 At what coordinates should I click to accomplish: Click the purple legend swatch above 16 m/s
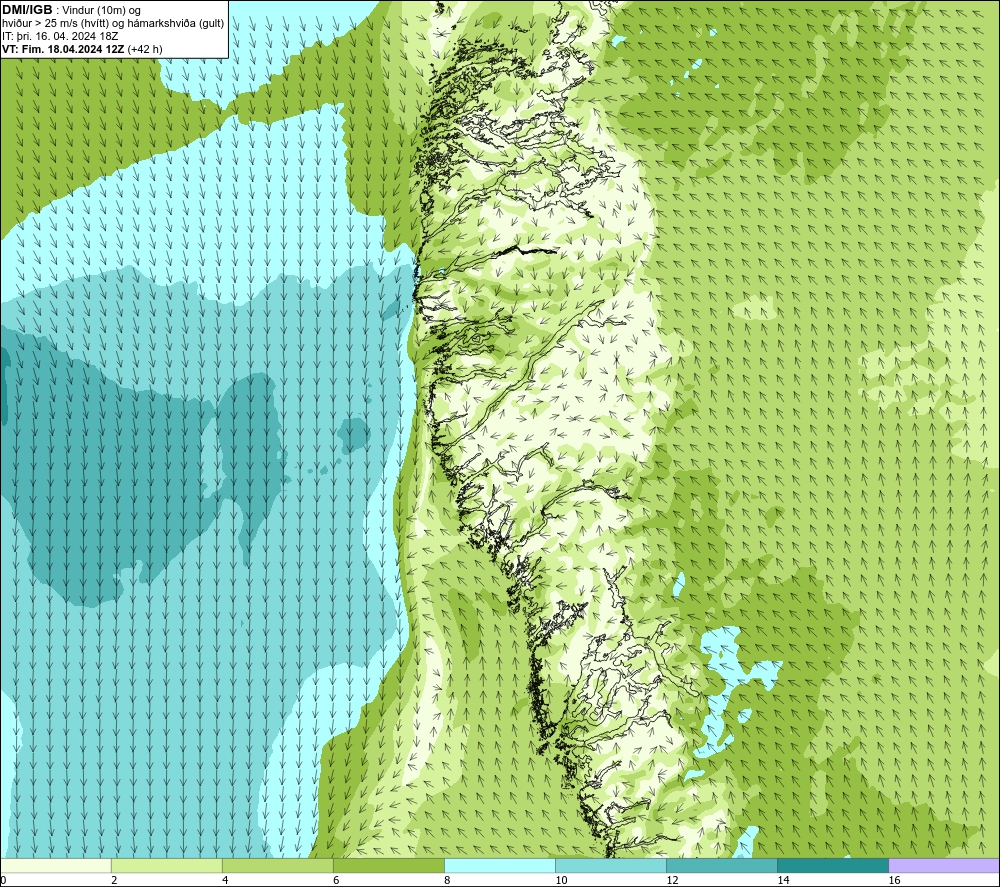944,866
